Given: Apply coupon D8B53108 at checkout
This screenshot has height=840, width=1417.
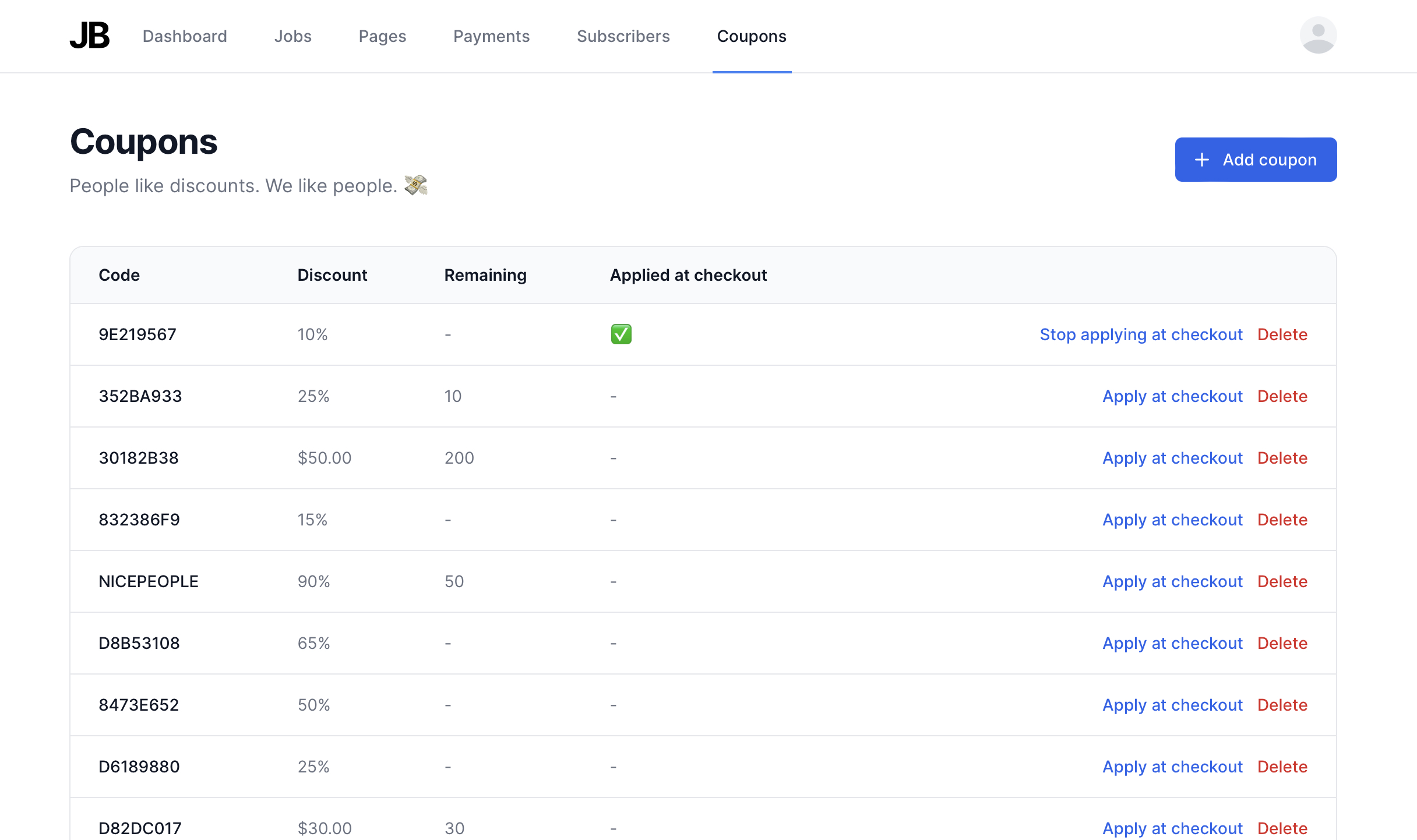Looking at the screenshot, I should pos(1172,643).
